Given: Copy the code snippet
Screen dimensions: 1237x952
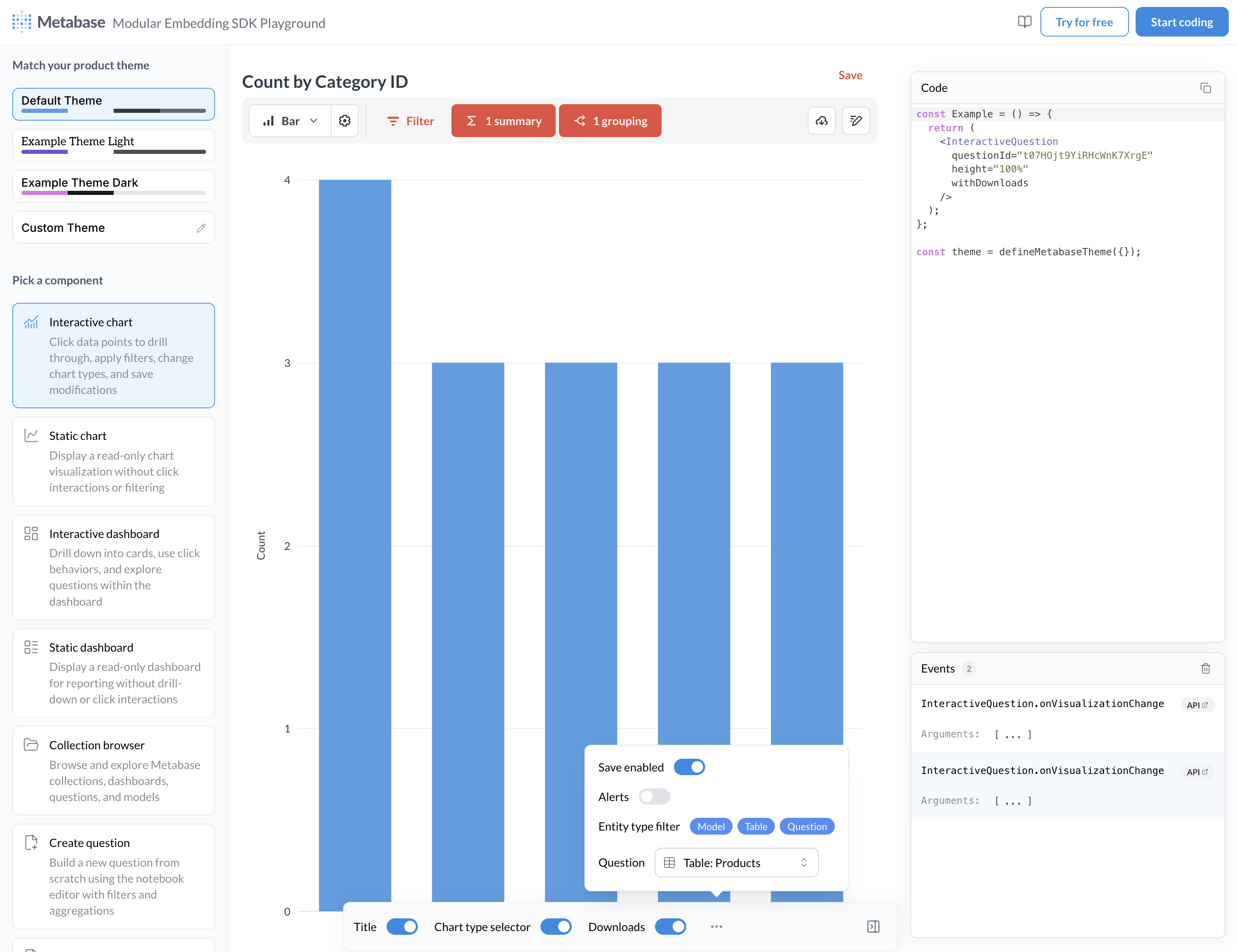Looking at the screenshot, I should point(1206,88).
